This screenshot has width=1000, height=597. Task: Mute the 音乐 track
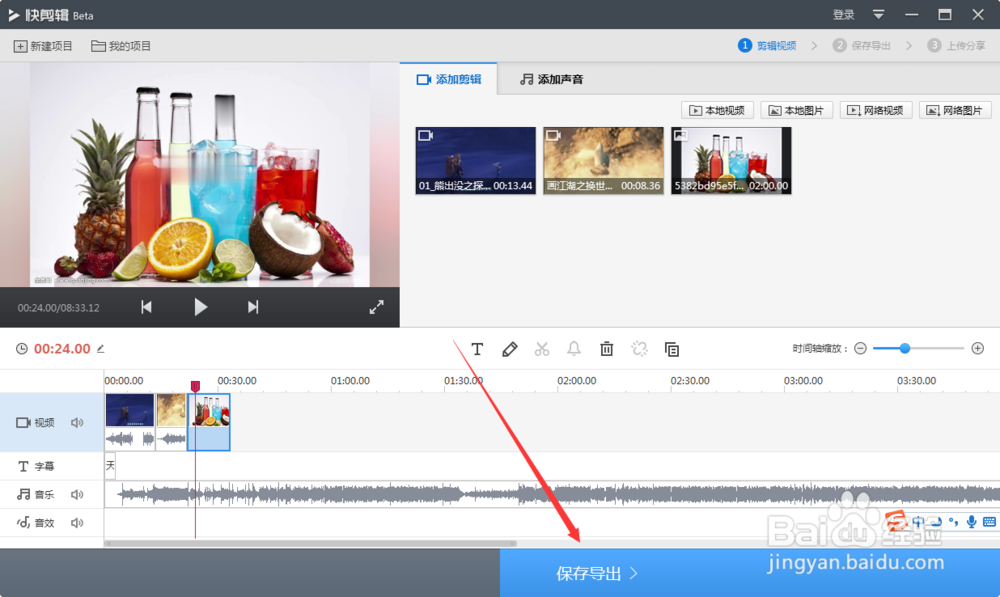77,494
